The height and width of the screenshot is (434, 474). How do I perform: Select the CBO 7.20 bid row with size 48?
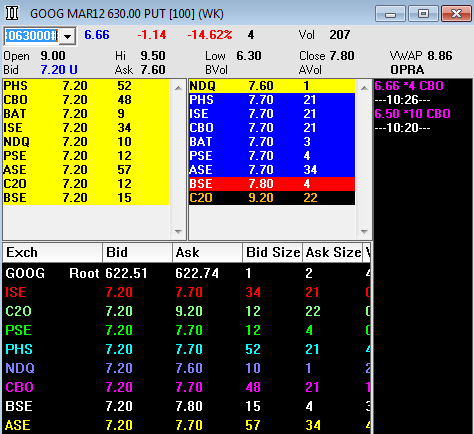click(86, 100)
